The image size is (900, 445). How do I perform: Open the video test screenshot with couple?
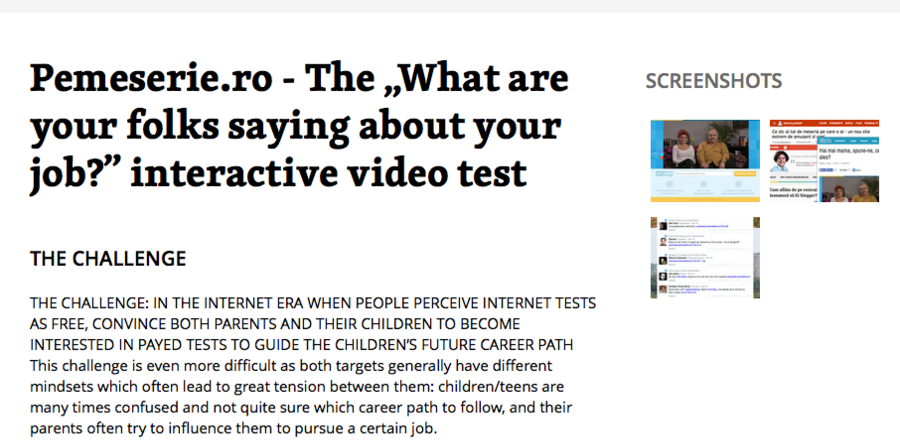click(x=704, y=161)
